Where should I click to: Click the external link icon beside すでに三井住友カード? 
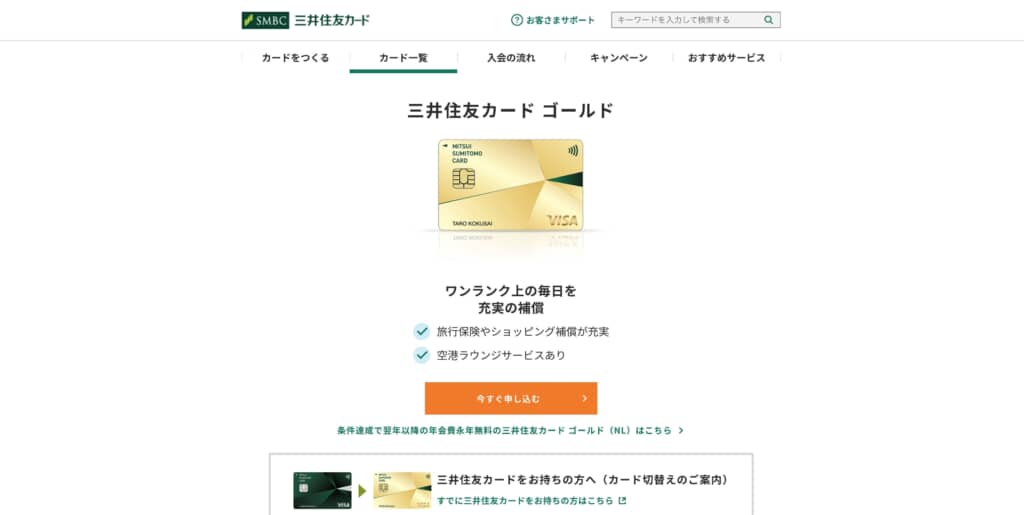tap(622, 501)
